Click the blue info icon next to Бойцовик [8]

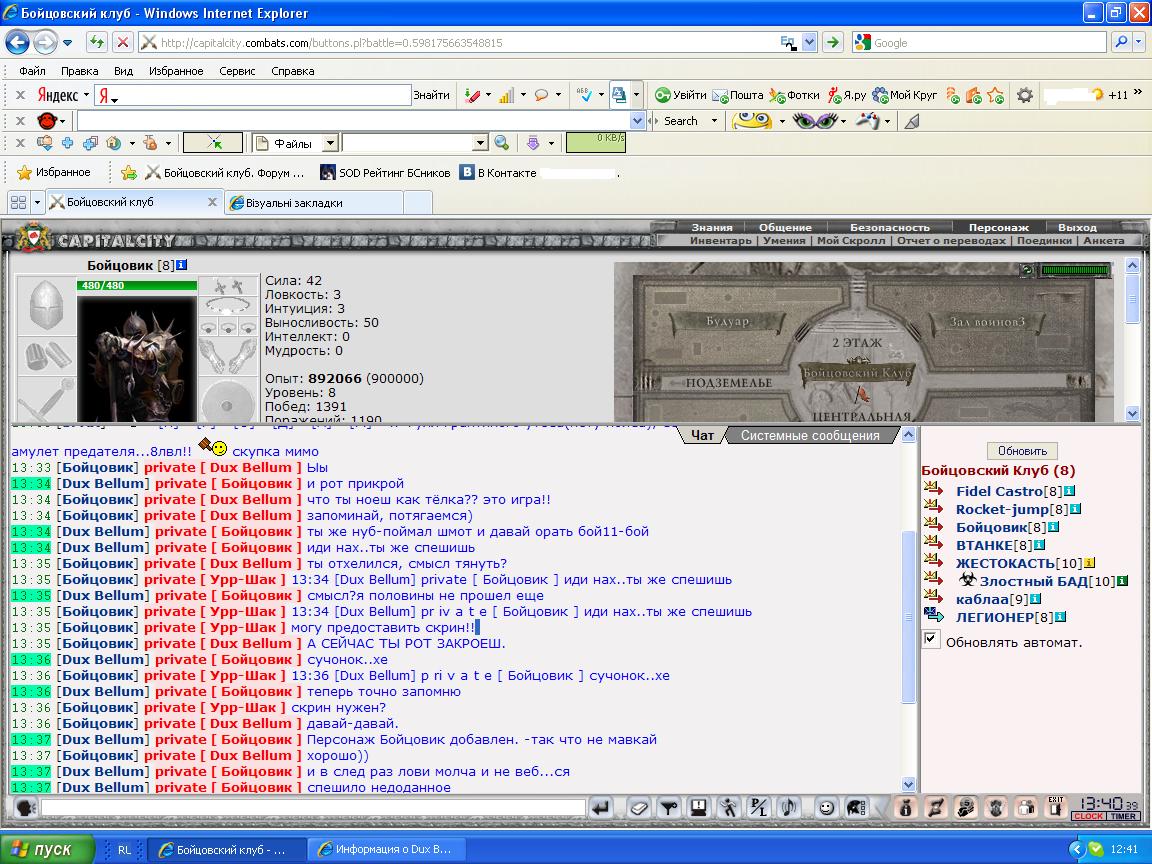pos(181,265)
